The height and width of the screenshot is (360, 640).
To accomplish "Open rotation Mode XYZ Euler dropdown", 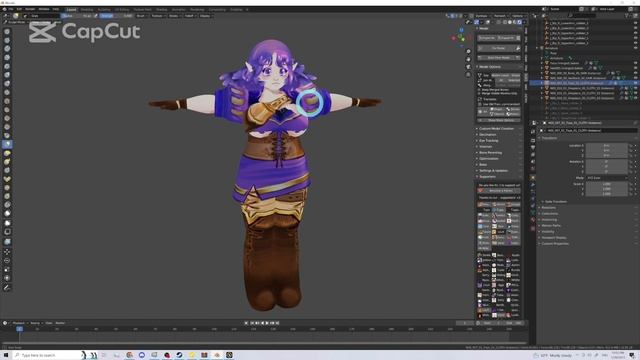I will coord(607,178).
